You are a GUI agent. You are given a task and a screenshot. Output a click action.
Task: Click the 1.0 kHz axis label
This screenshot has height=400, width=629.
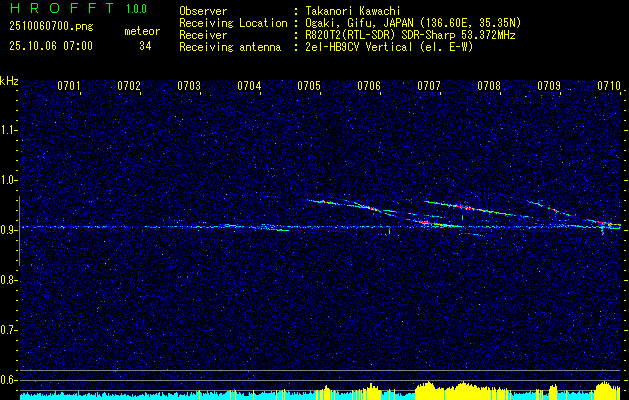pyautogui.click(x=8, y=180)
